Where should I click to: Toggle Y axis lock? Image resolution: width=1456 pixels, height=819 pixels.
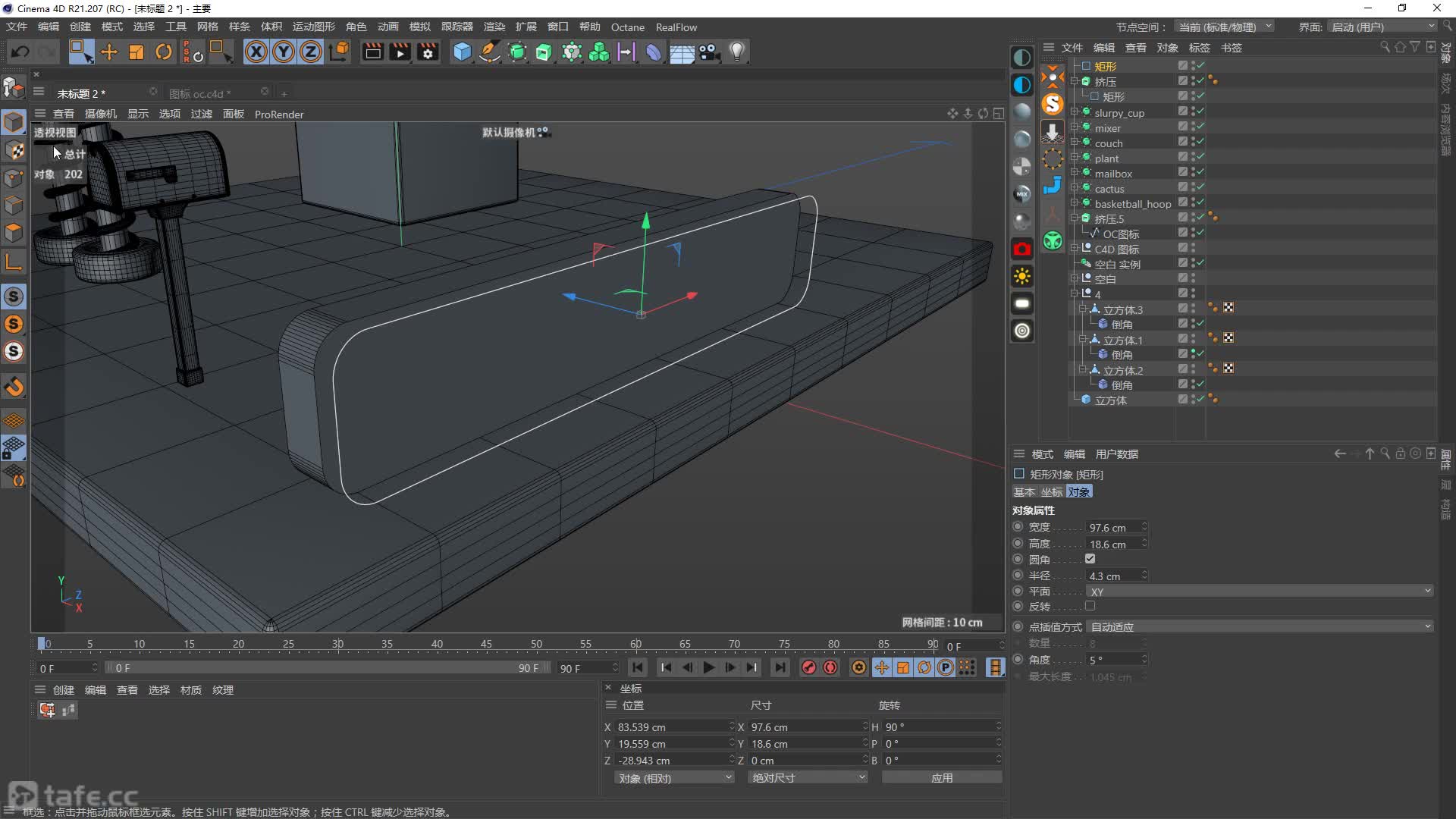tap(284, 52)
